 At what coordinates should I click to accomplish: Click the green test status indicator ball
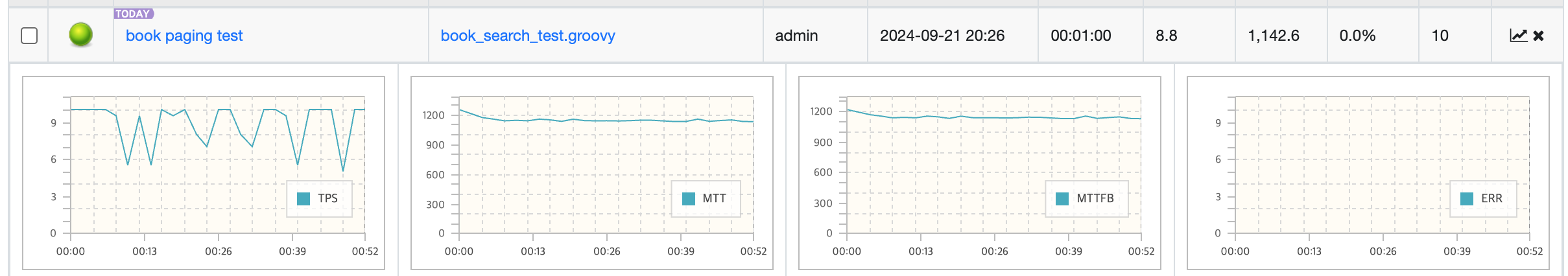[81, 35]
